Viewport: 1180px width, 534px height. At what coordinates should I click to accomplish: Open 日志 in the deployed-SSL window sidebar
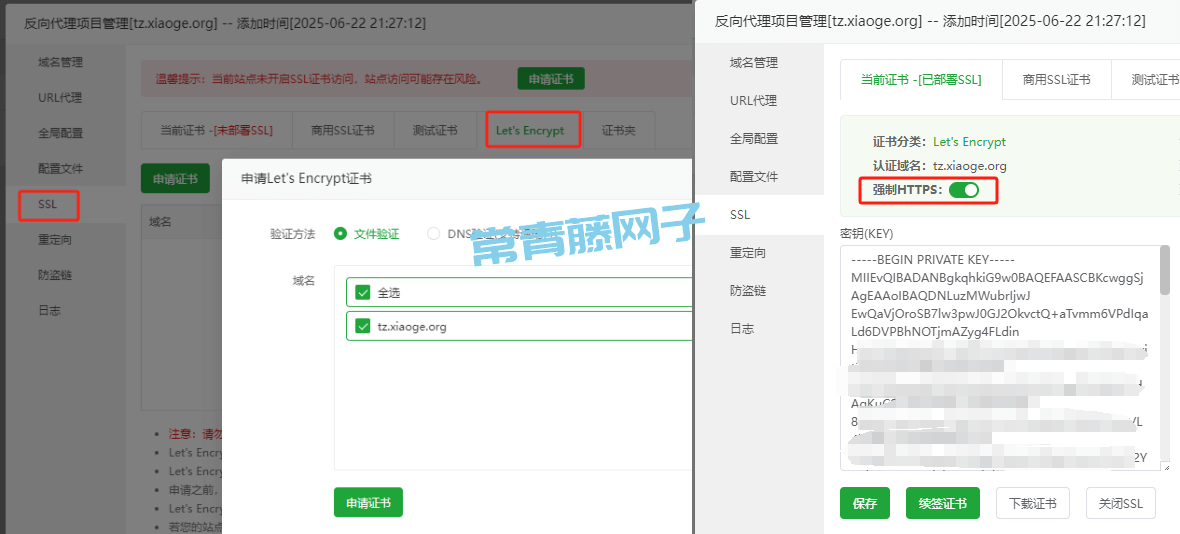(x=741, y=329)
